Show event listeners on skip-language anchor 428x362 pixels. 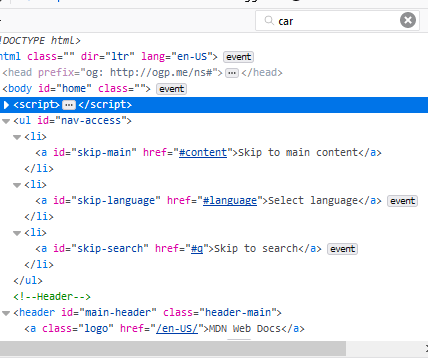(402, 201)
